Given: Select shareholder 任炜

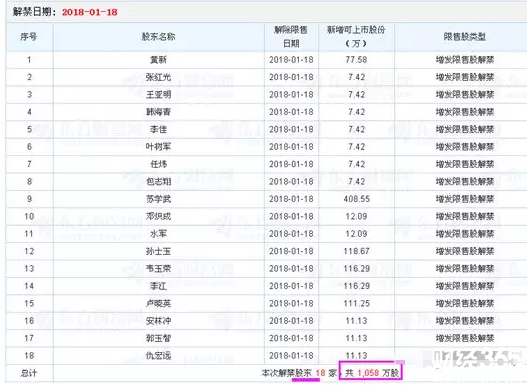Looking at the screenshot, I should pos(158,164).
